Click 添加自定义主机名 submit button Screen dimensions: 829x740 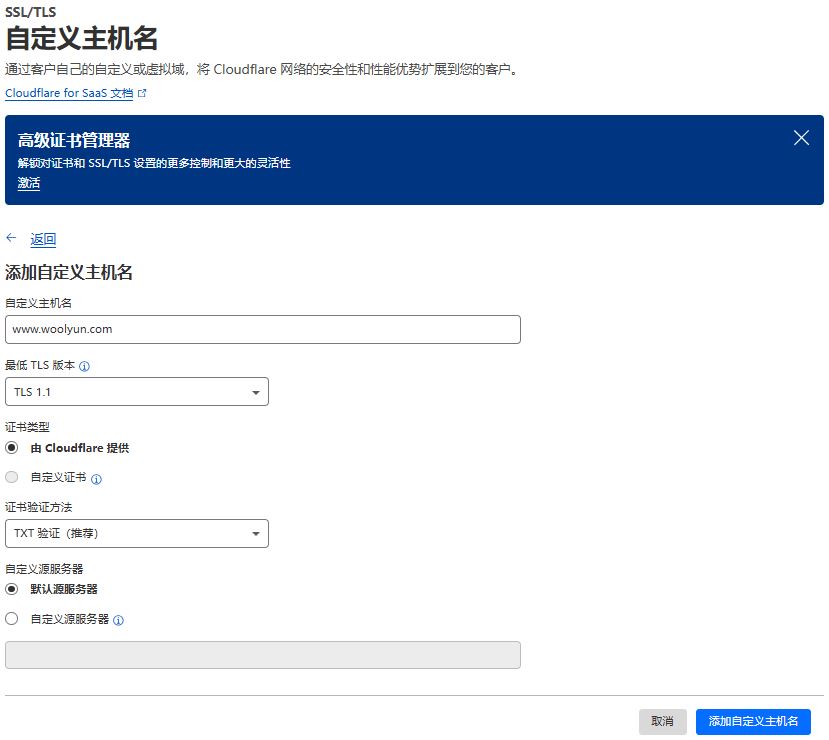pos(753,722)
